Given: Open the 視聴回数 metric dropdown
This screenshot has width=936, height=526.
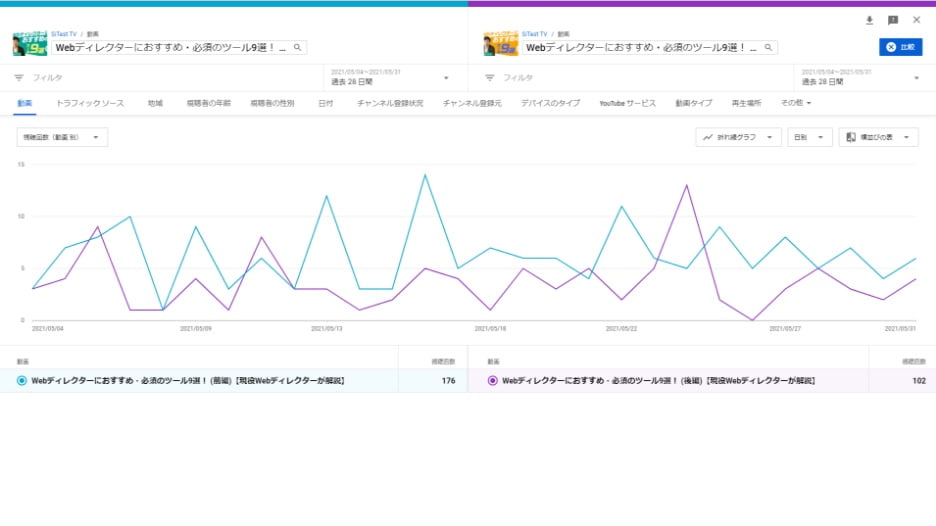Looking at the screenshot, I should point(62,137).
